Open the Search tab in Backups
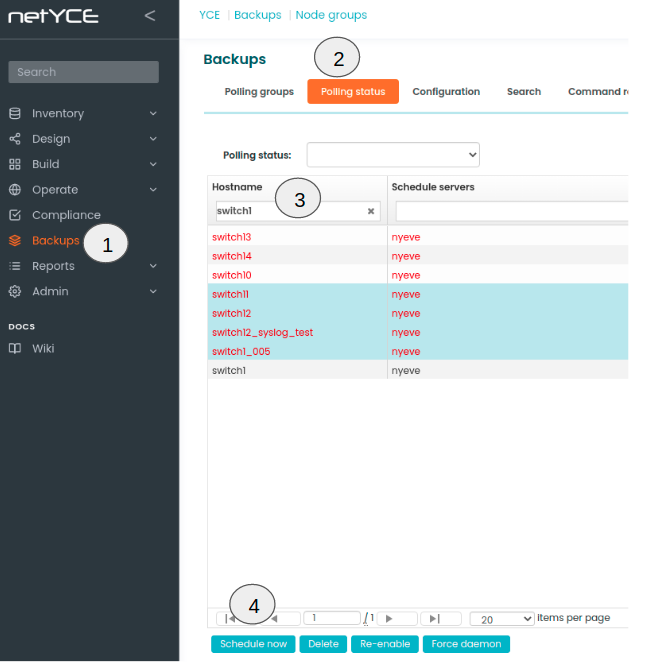This screenshot has width=645, height=663. [x=524, y=91]
